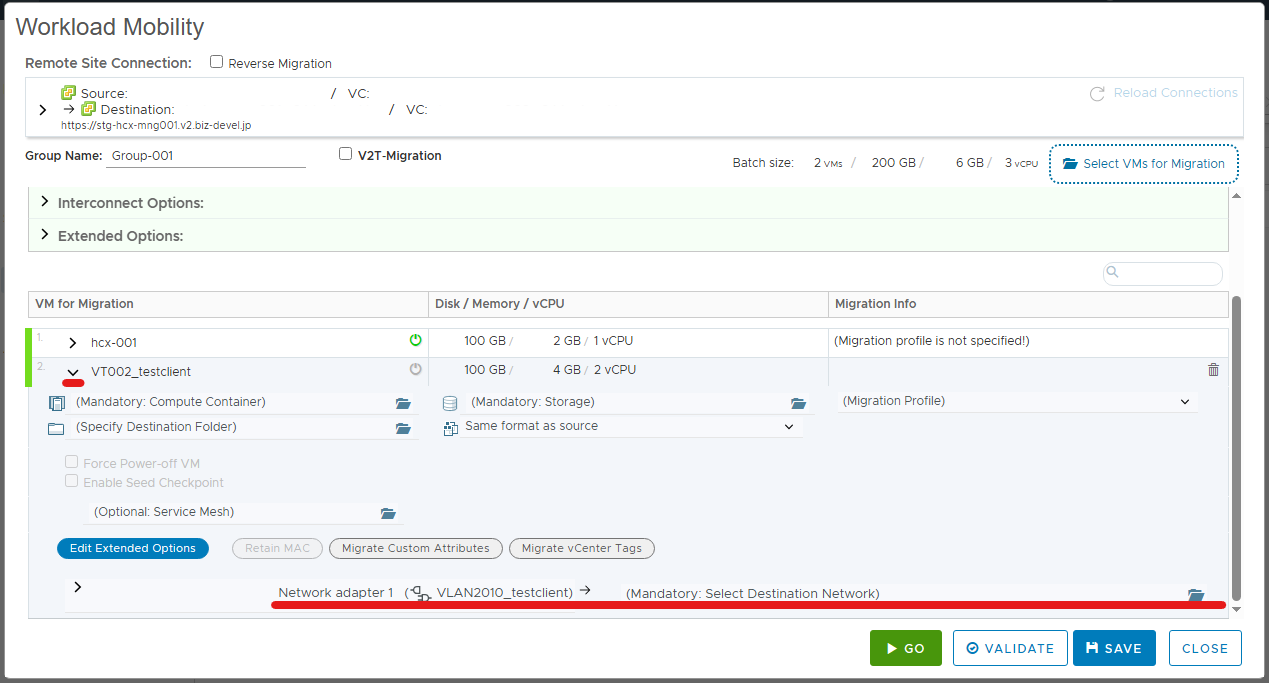Check the Force Power-off VM box
The width and height of the screenshot is (1269, 683).
click(x=71, y=462)
